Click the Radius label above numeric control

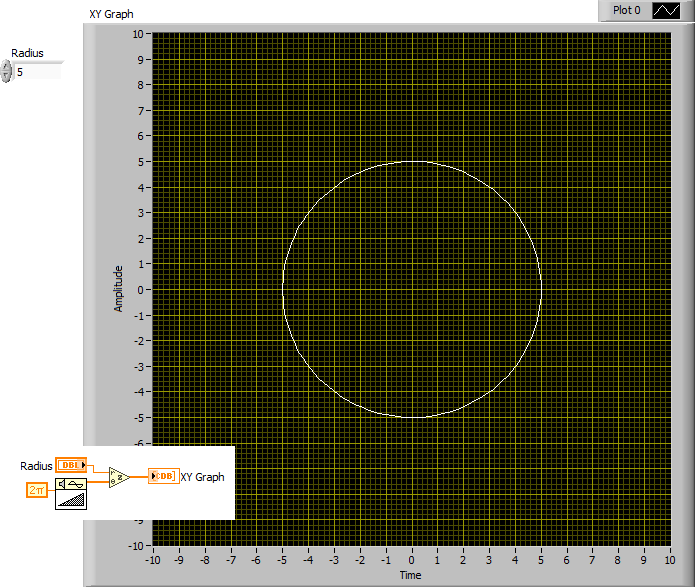coord(27,53)
